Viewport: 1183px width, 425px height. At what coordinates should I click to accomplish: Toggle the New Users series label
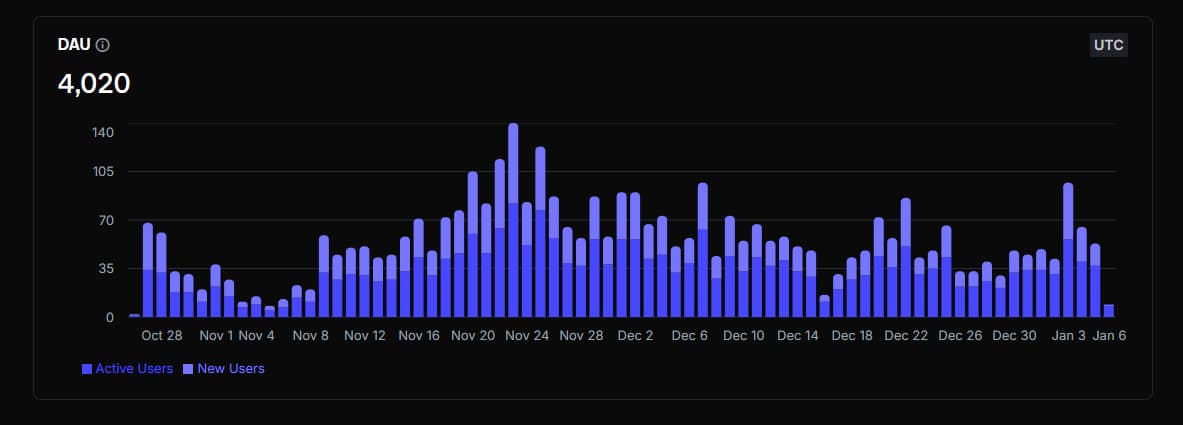pos(231,369)
